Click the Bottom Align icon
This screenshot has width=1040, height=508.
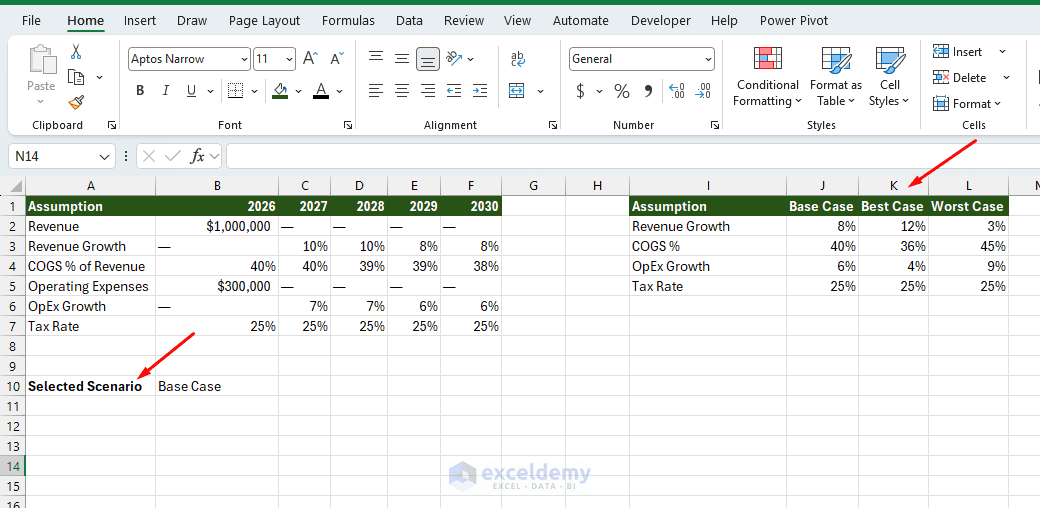pos(428,59)
